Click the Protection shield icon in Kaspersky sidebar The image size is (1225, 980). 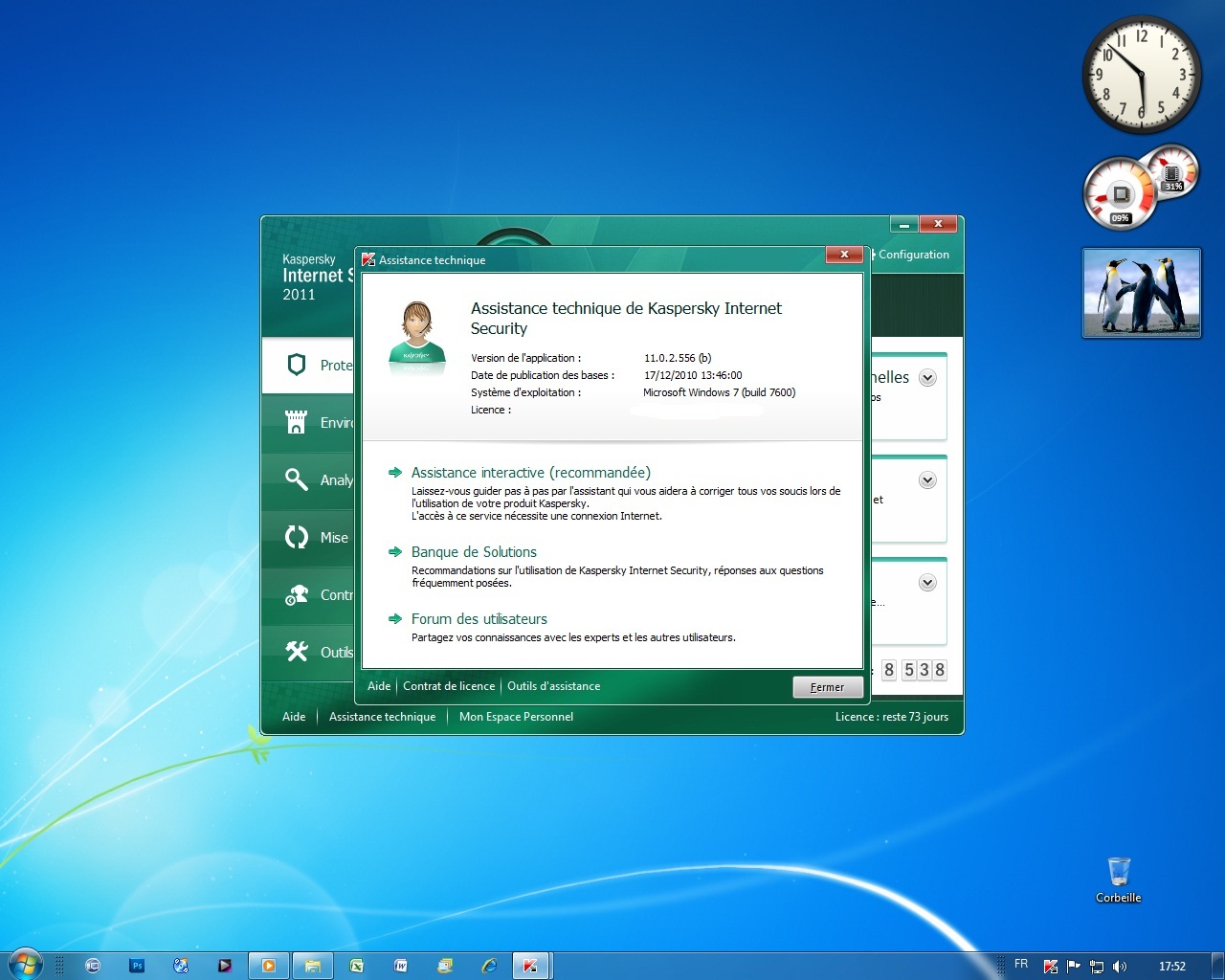(x=297, y=365)
